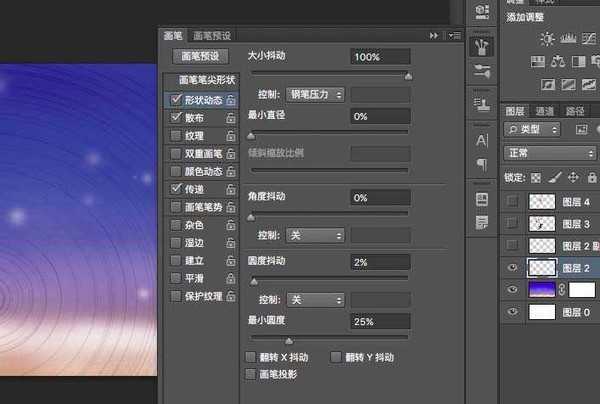This screenshot has width=600, height=404.
Task: Enable 颜色动态 checkbox
Action: [176, 171]
